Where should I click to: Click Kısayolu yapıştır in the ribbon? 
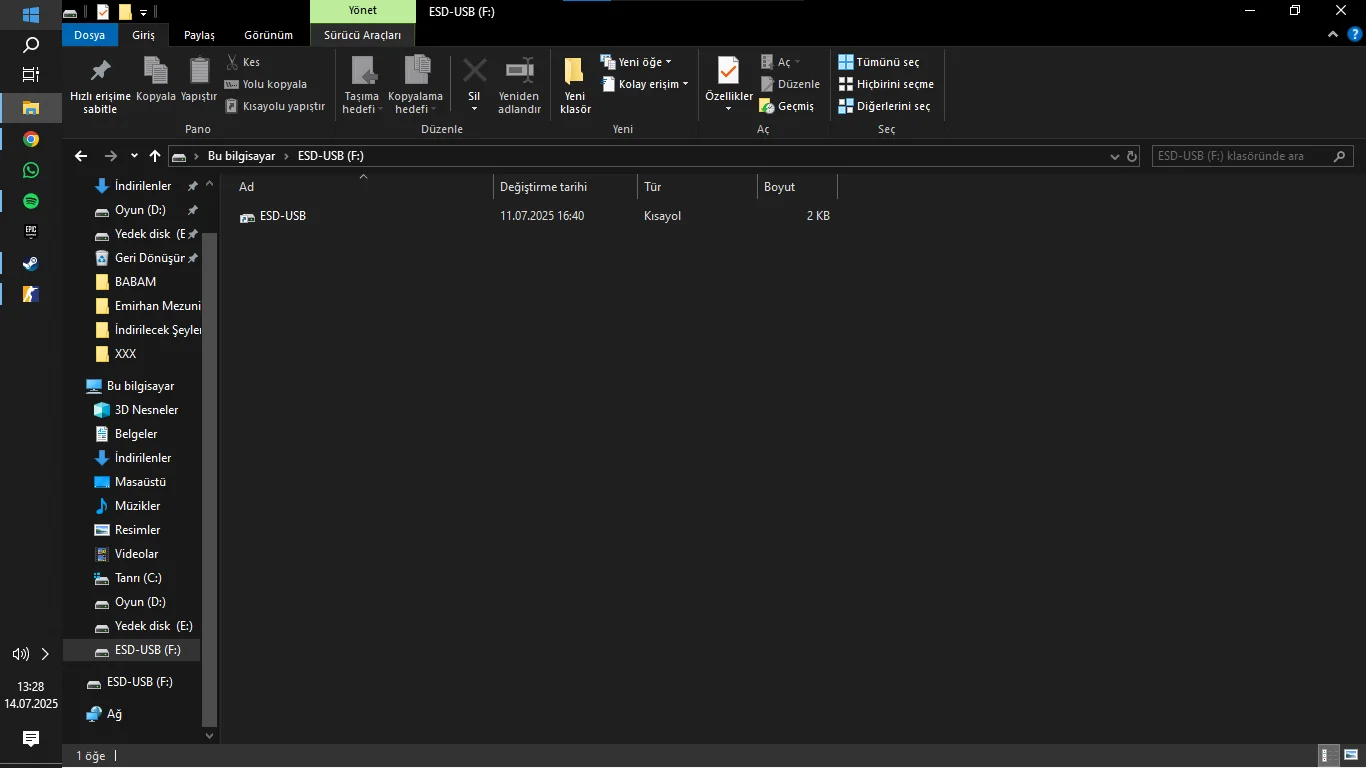coord(276,106)
